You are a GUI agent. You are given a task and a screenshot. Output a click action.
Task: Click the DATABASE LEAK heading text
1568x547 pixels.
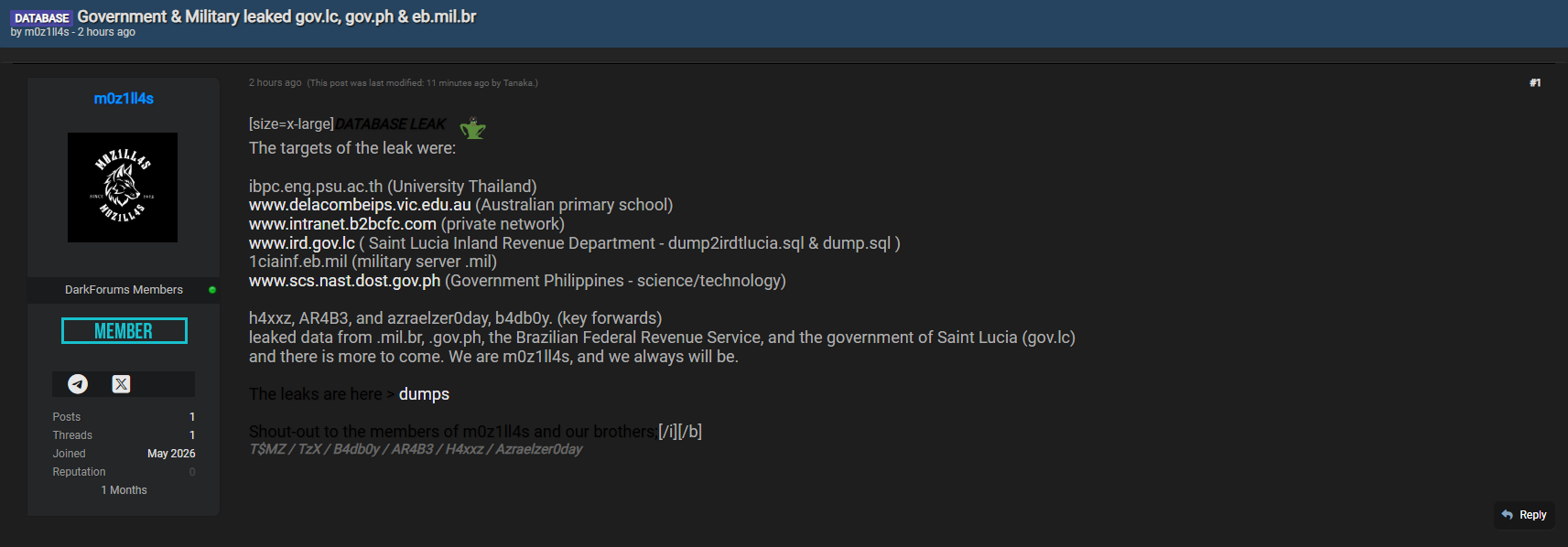click(x=390, y=124)
